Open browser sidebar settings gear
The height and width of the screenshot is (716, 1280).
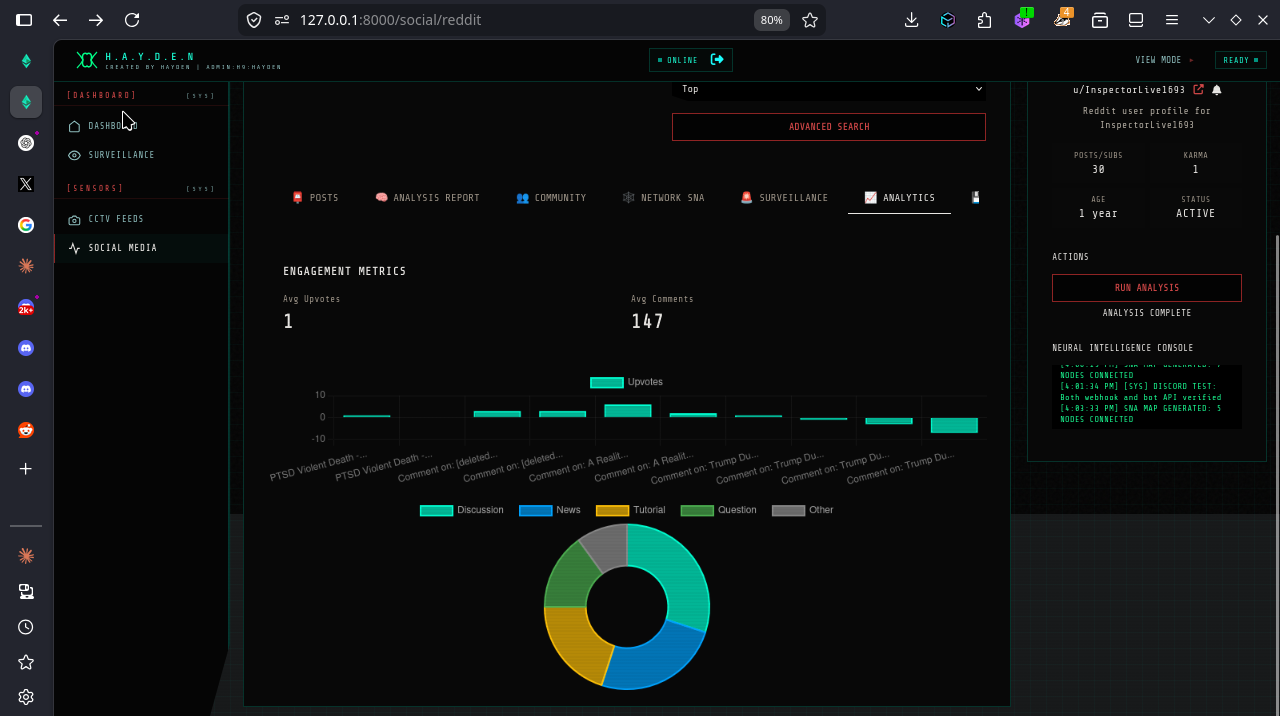pos(26,697)
